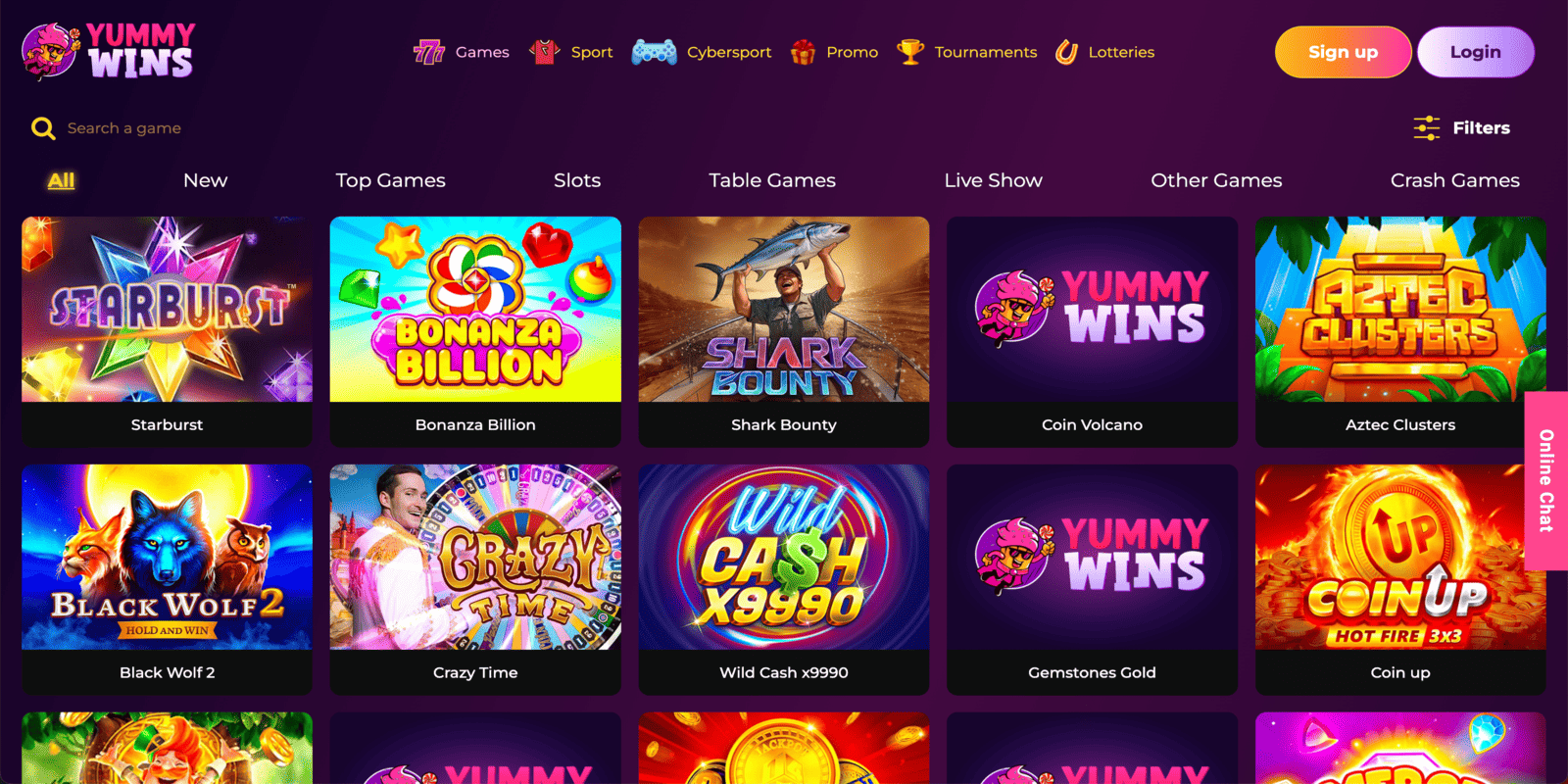The height and width of the screenshot is (784, 1568).
Task: Click the Sign up button
Action: click(x=1343, y=52)
